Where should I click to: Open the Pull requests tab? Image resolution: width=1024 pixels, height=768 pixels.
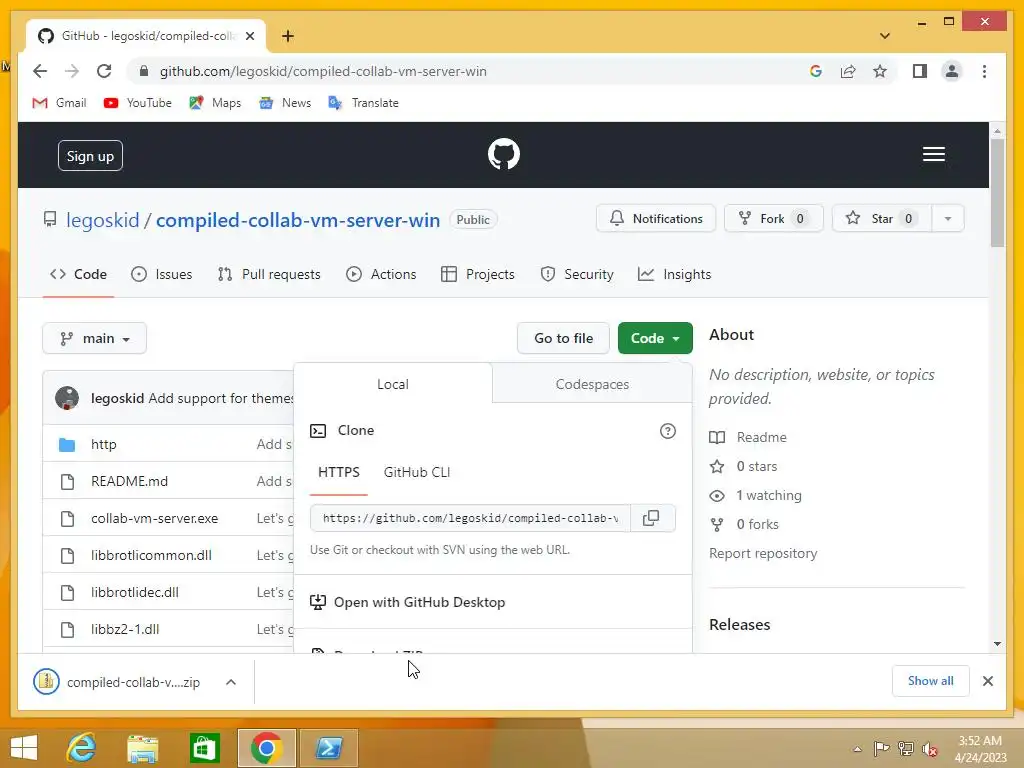pos(269,274)
